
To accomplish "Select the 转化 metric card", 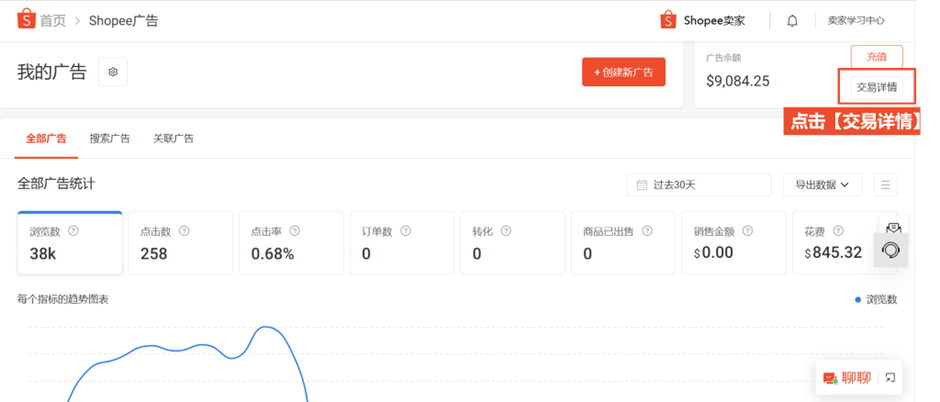I will [513, 243].
